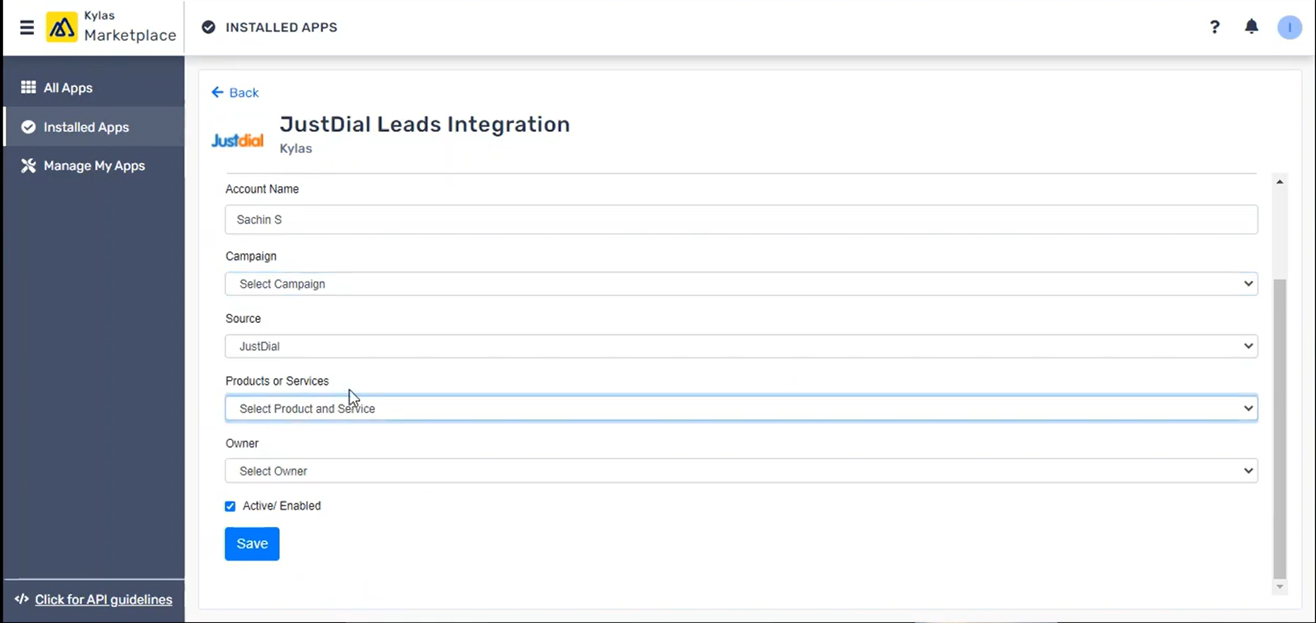Open the user profile avatar
Image resolution: width=1316 pixels, height=623 pixels.
[x=1290, y=28]
